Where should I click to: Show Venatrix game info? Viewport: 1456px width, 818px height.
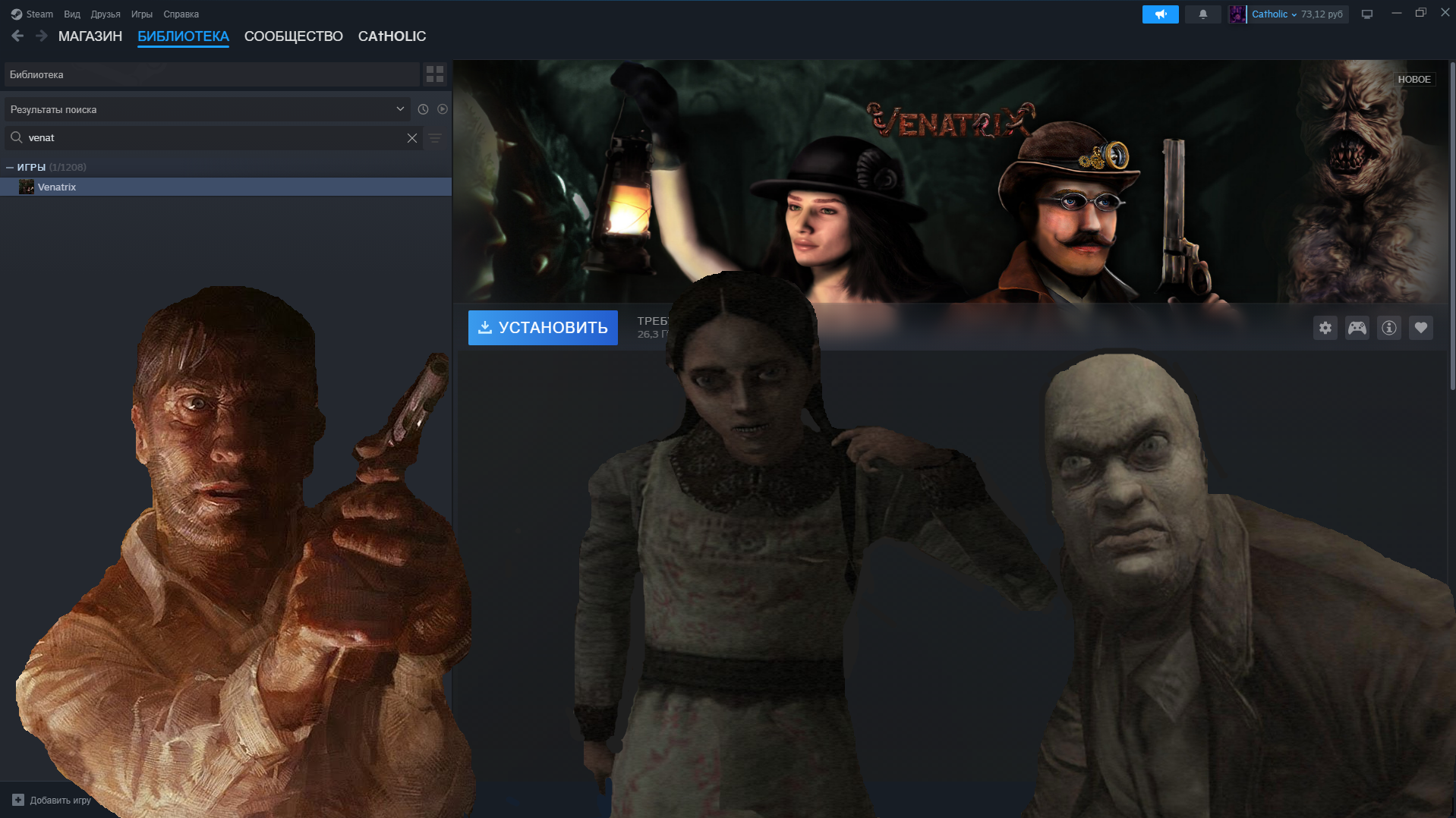pos(1389,328)
